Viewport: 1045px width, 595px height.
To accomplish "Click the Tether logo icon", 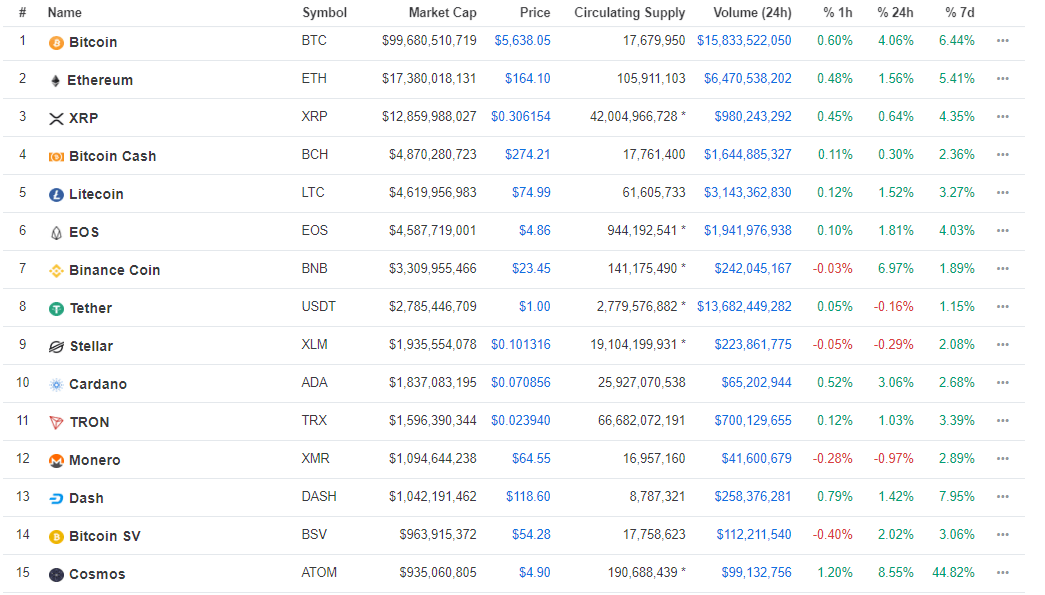I will tap(56, 308).
